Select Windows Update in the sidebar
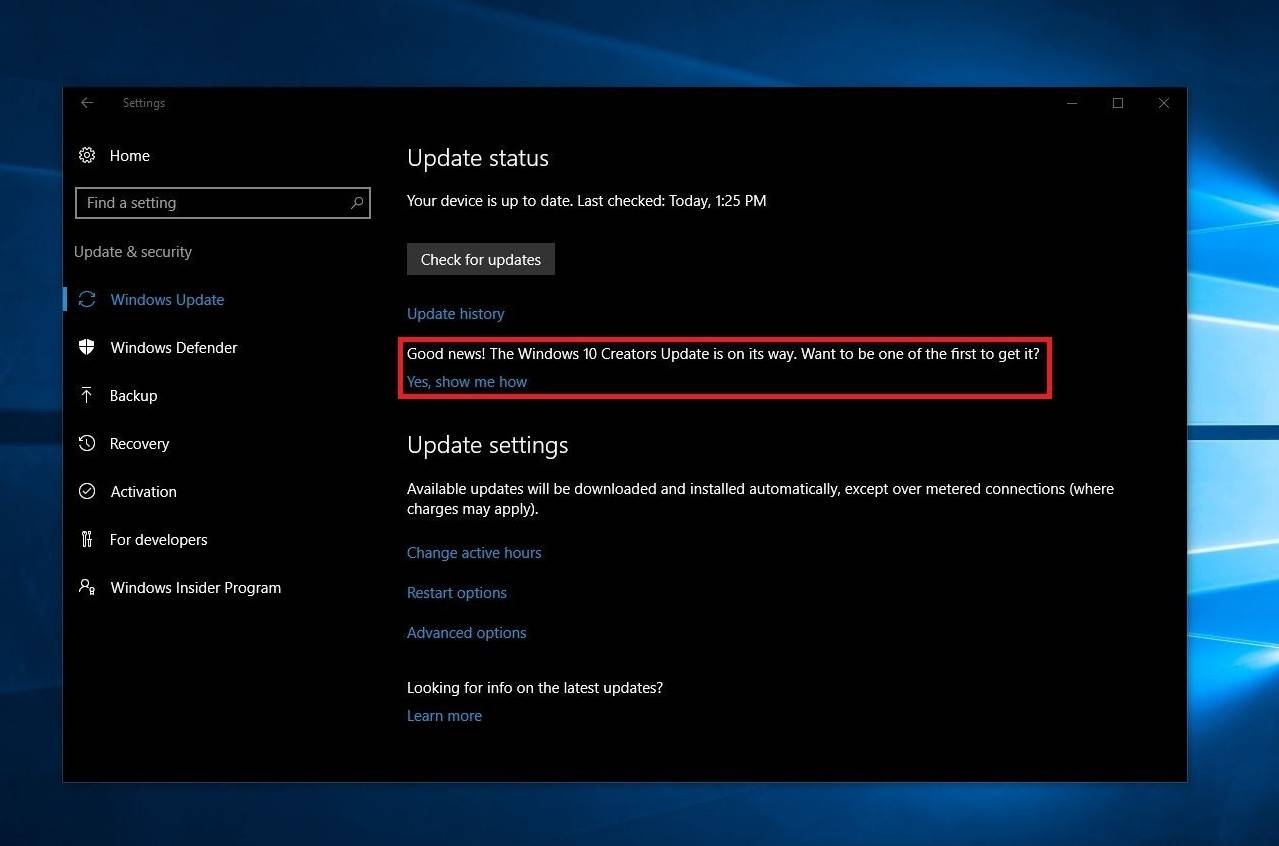 pos(167,300)
